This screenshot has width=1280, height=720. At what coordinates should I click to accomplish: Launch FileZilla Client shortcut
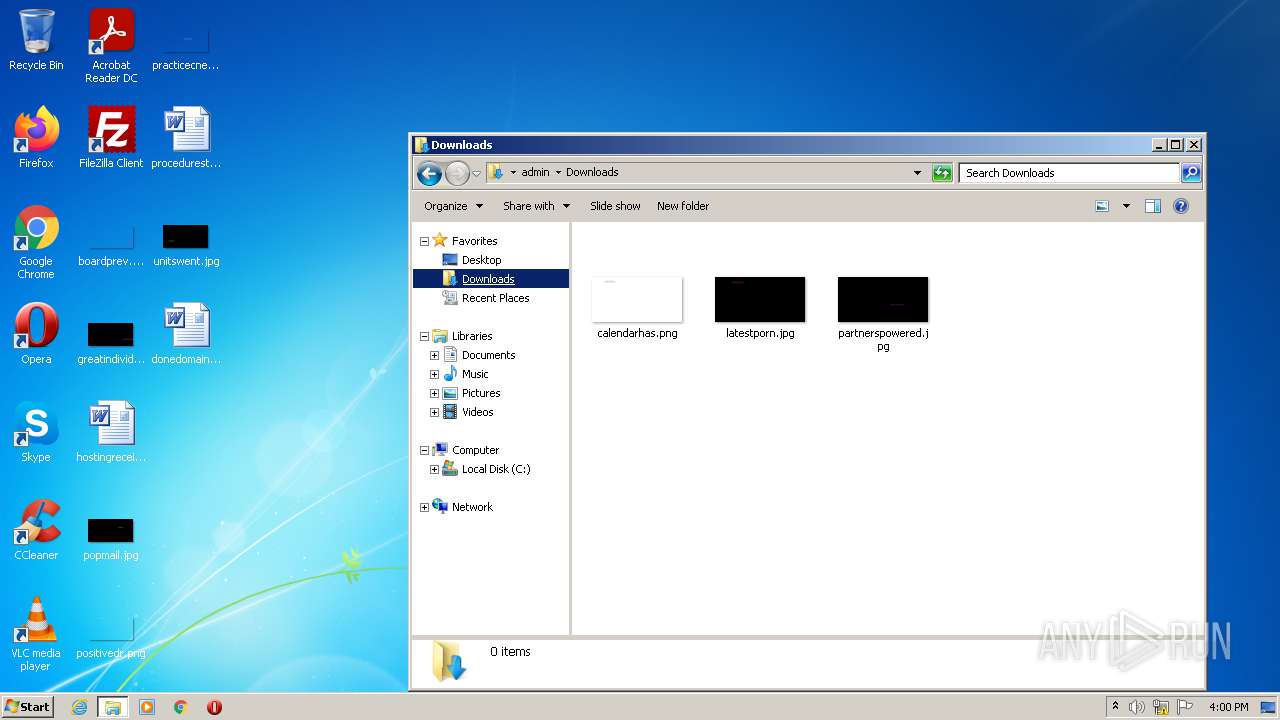[111, 137]
